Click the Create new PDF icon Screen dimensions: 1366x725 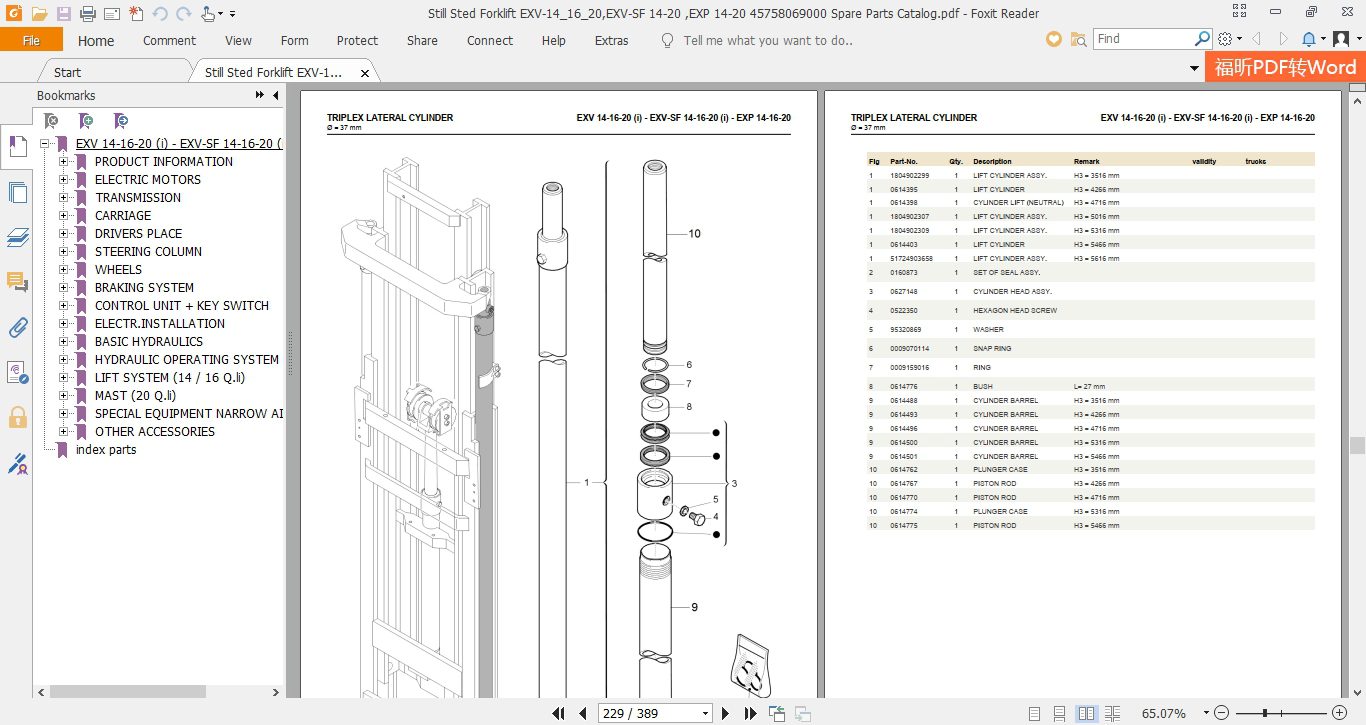pyautogui.click(x=135, y=14)
